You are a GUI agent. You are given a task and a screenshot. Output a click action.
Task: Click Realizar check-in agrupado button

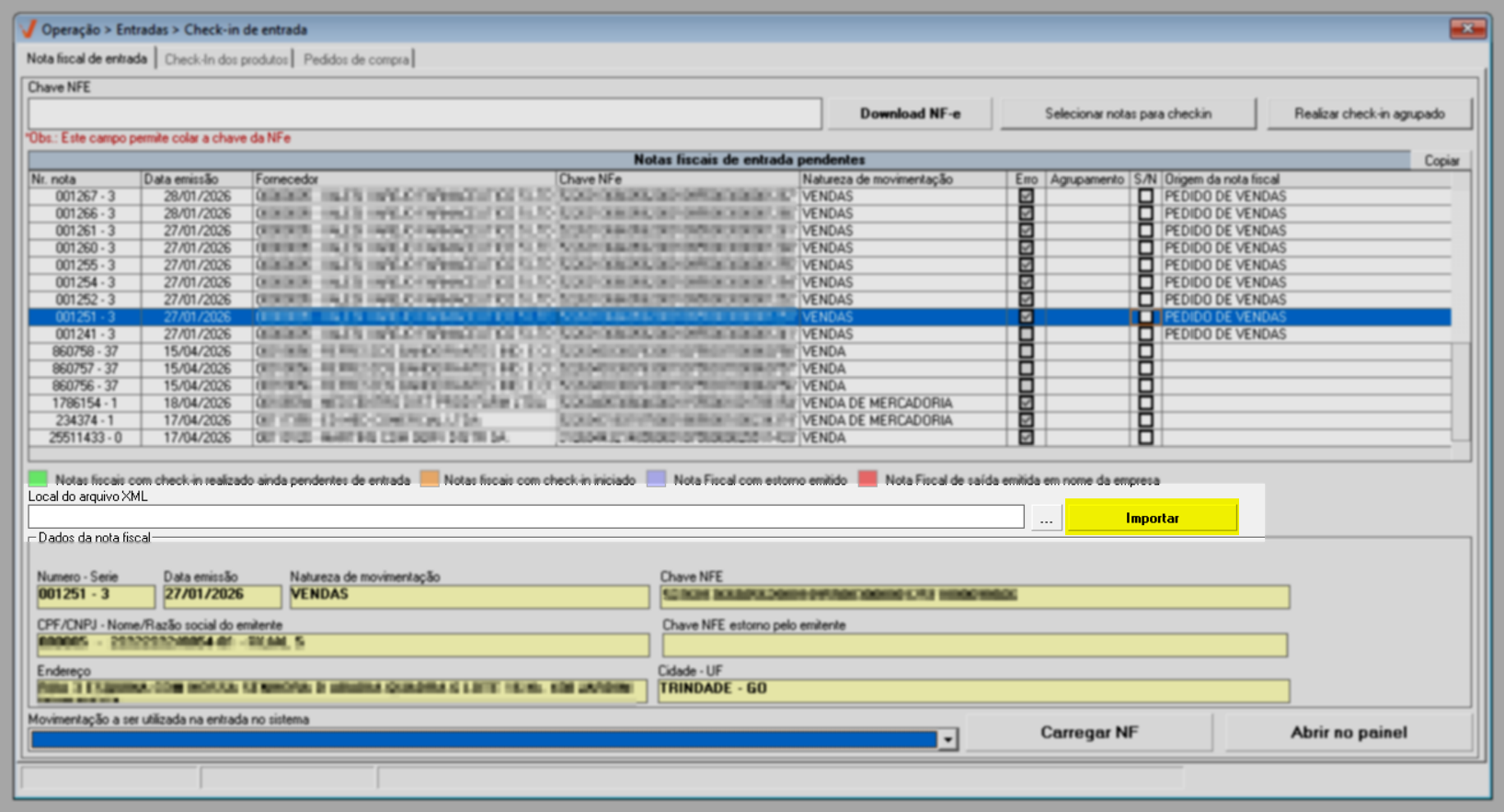click(1369, 114)
